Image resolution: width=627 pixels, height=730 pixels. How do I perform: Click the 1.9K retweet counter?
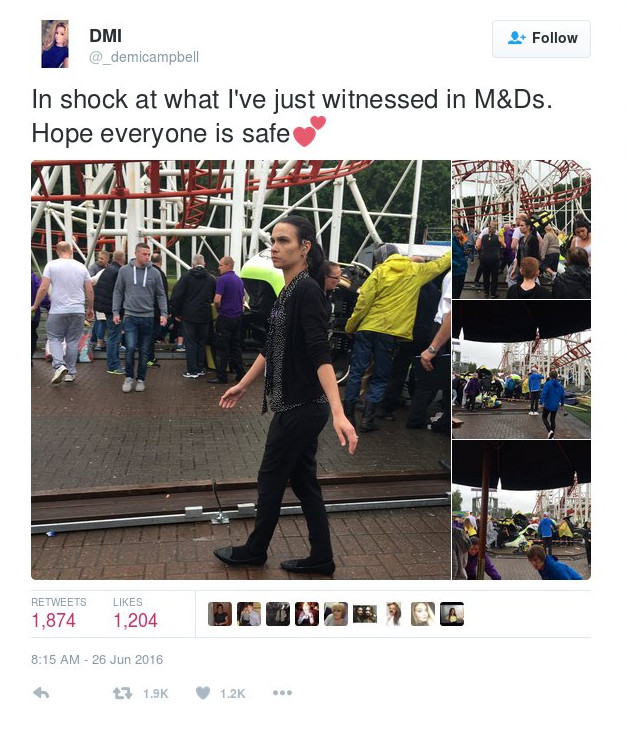(155, 693)
